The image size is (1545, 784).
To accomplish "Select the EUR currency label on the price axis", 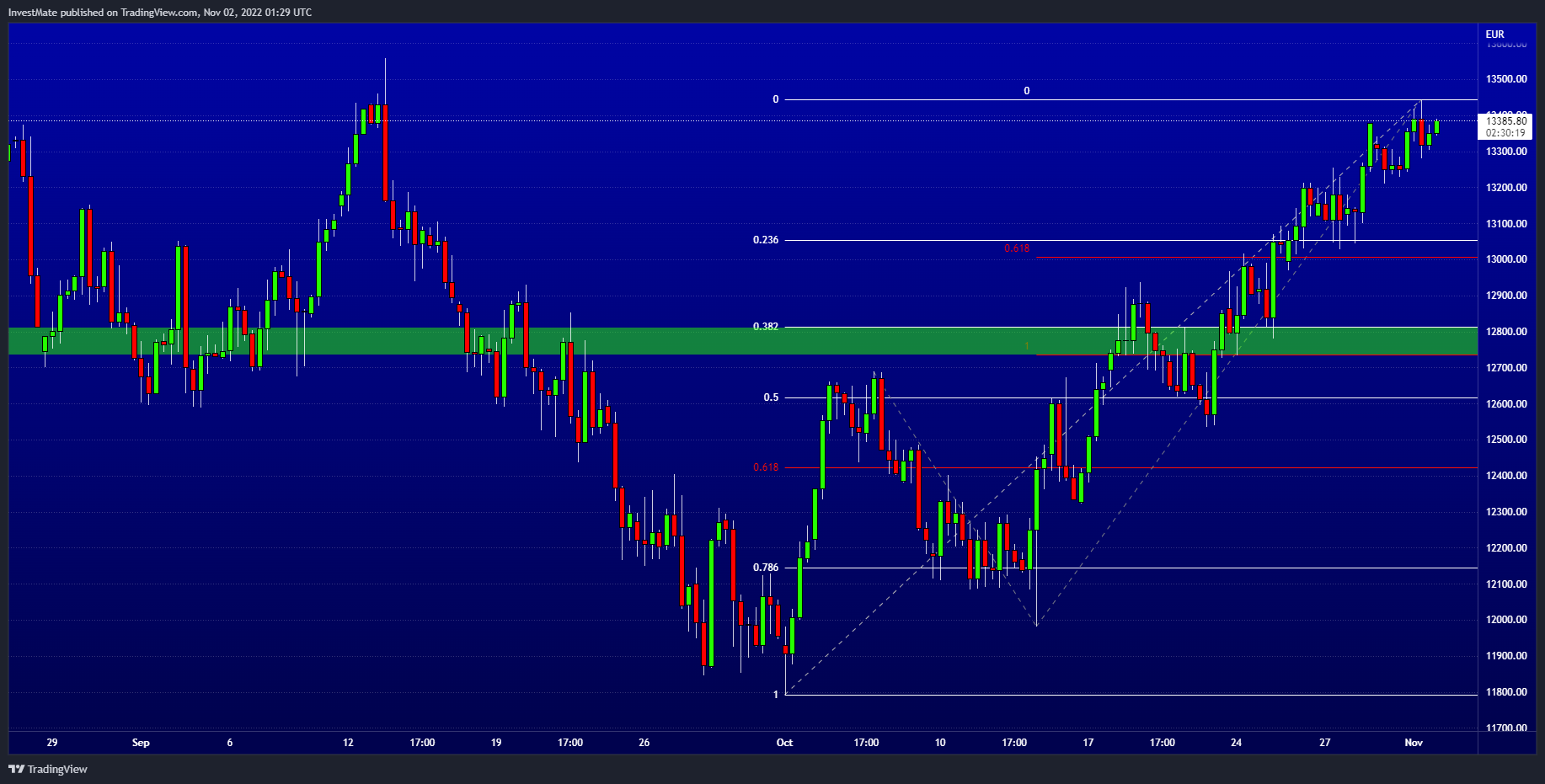I will pos(1494,35).
